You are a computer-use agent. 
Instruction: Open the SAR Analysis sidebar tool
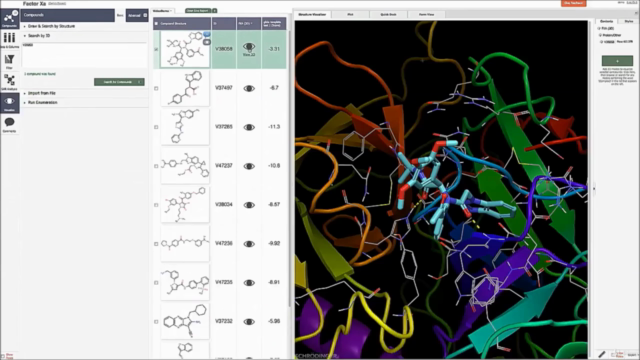tap(9, 82)
